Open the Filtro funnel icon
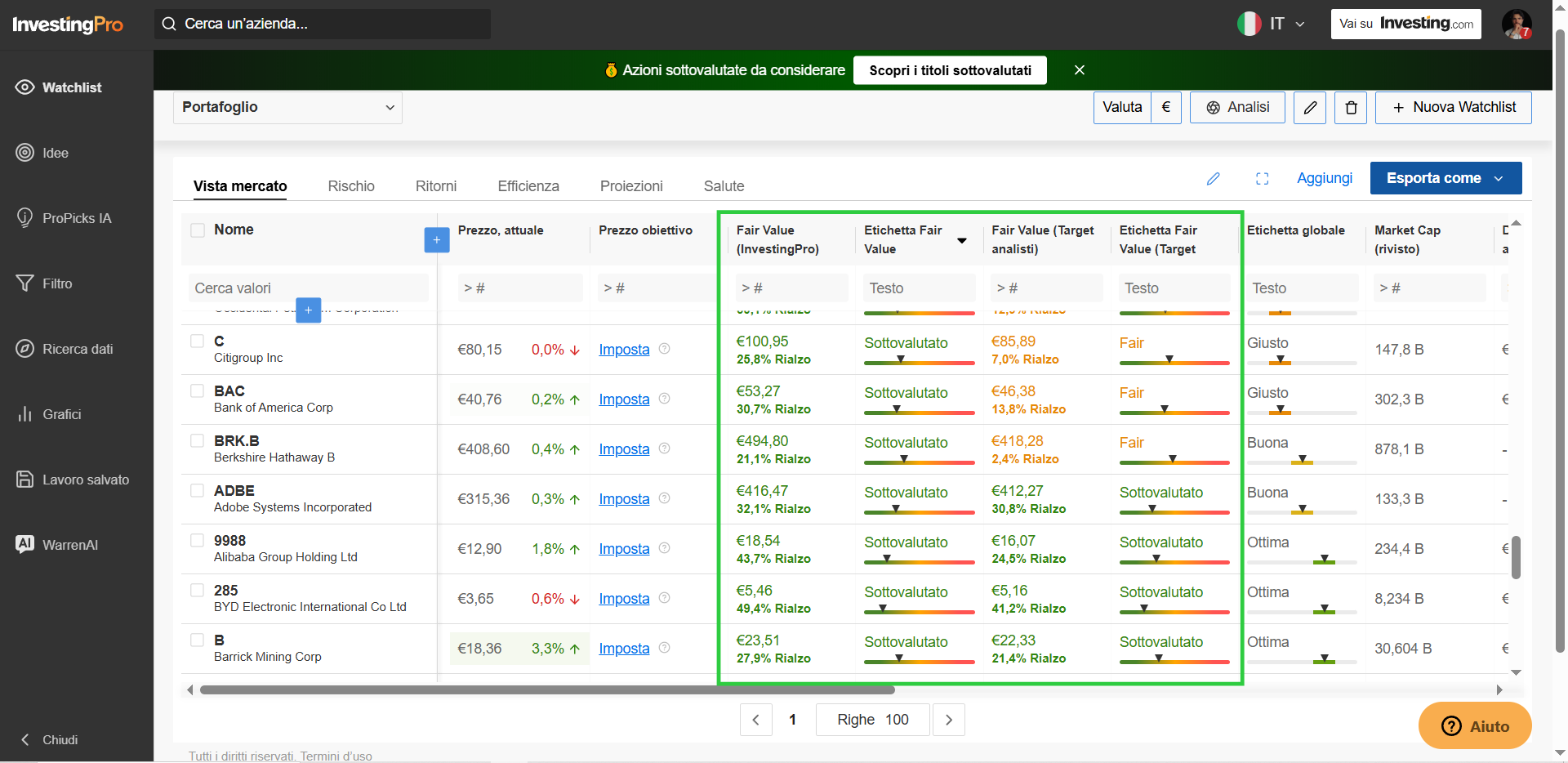 (24, 283)
